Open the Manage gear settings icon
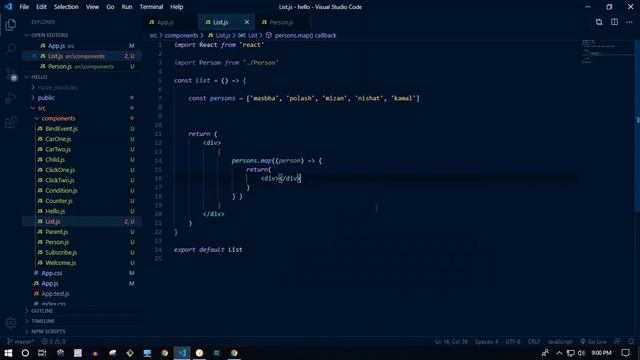This screenshot has width=640, height=360. (11, 323)
